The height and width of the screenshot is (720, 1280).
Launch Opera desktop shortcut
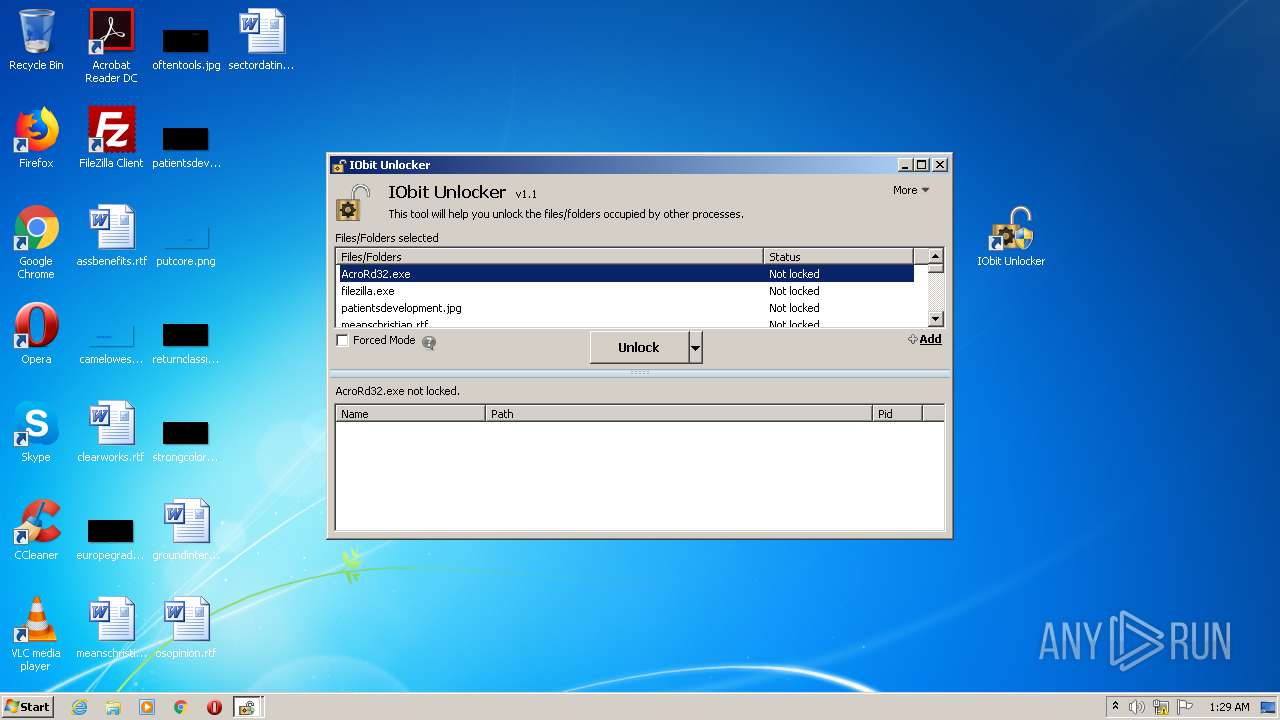coord(36,334)
